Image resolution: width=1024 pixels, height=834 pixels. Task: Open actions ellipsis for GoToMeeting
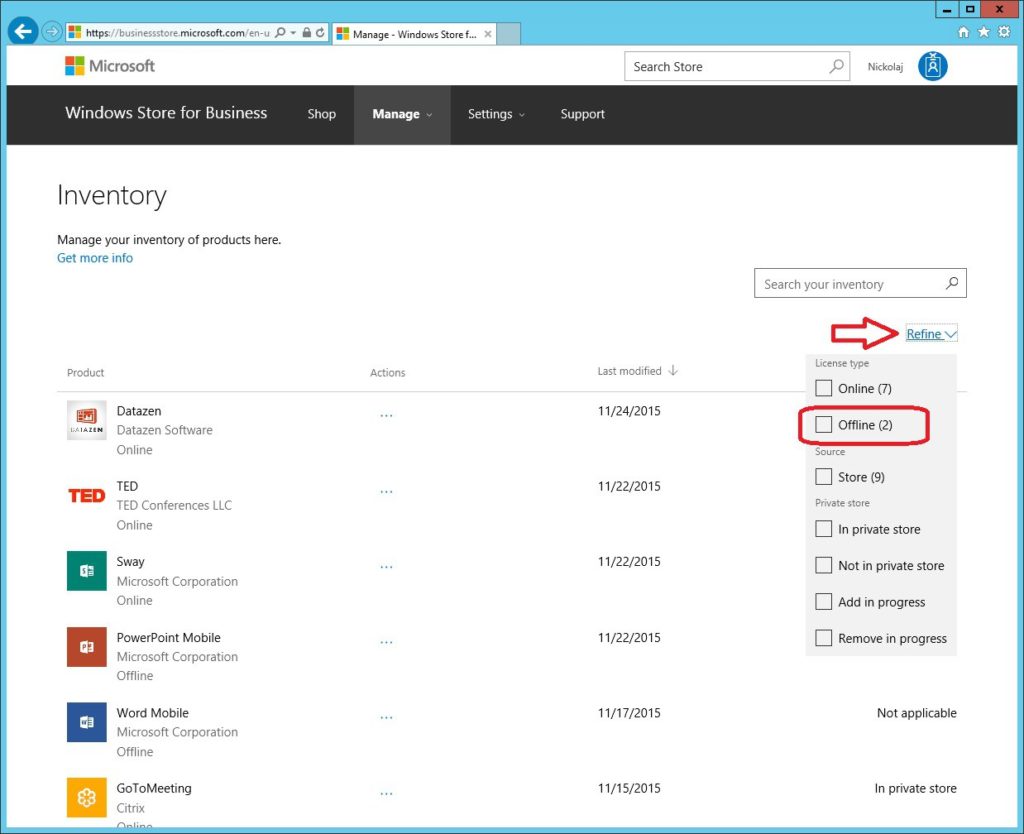tap(387, 794)
